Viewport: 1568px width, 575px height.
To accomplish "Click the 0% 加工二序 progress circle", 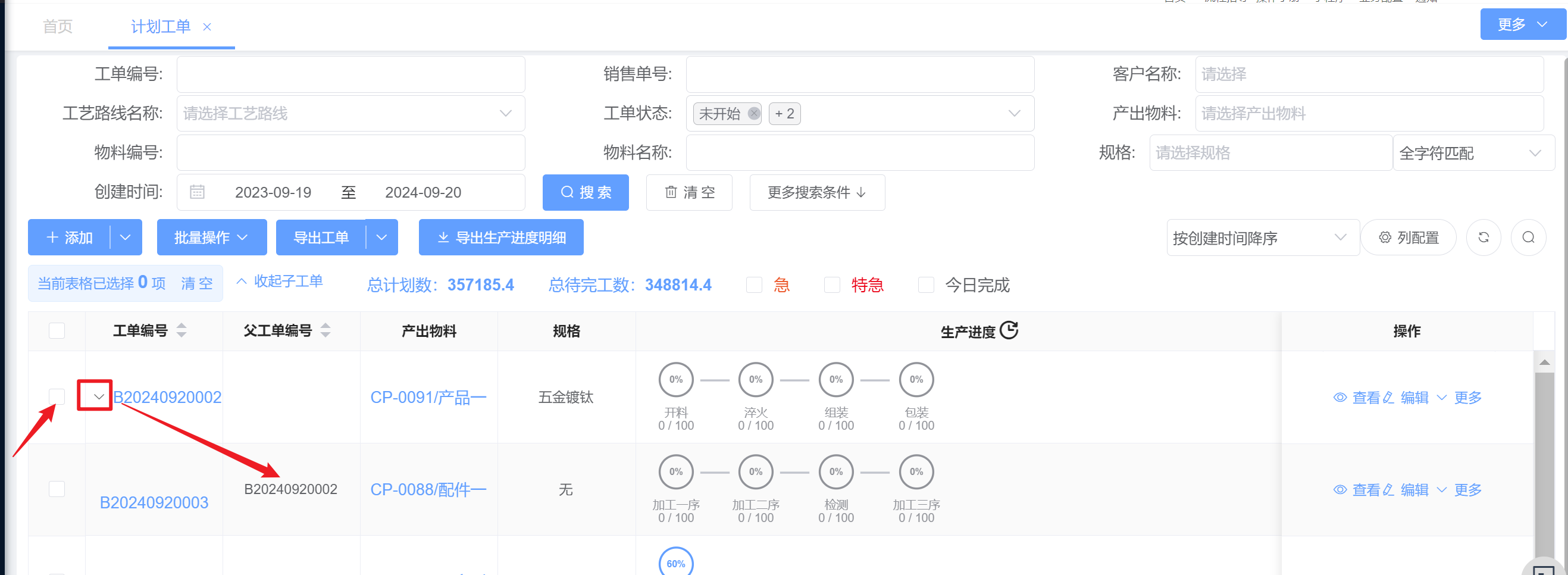I will click(x=755, y=472).
